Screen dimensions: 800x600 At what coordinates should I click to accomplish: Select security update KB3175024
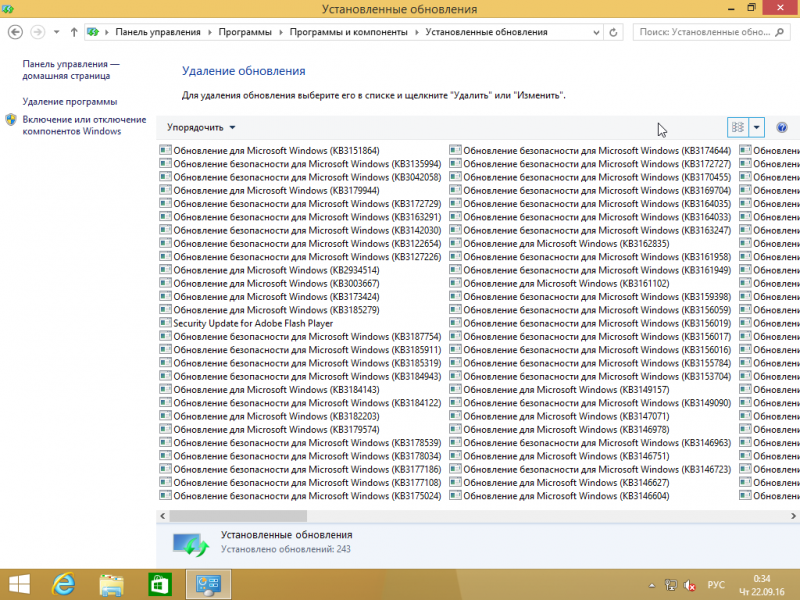click(300, 495)
